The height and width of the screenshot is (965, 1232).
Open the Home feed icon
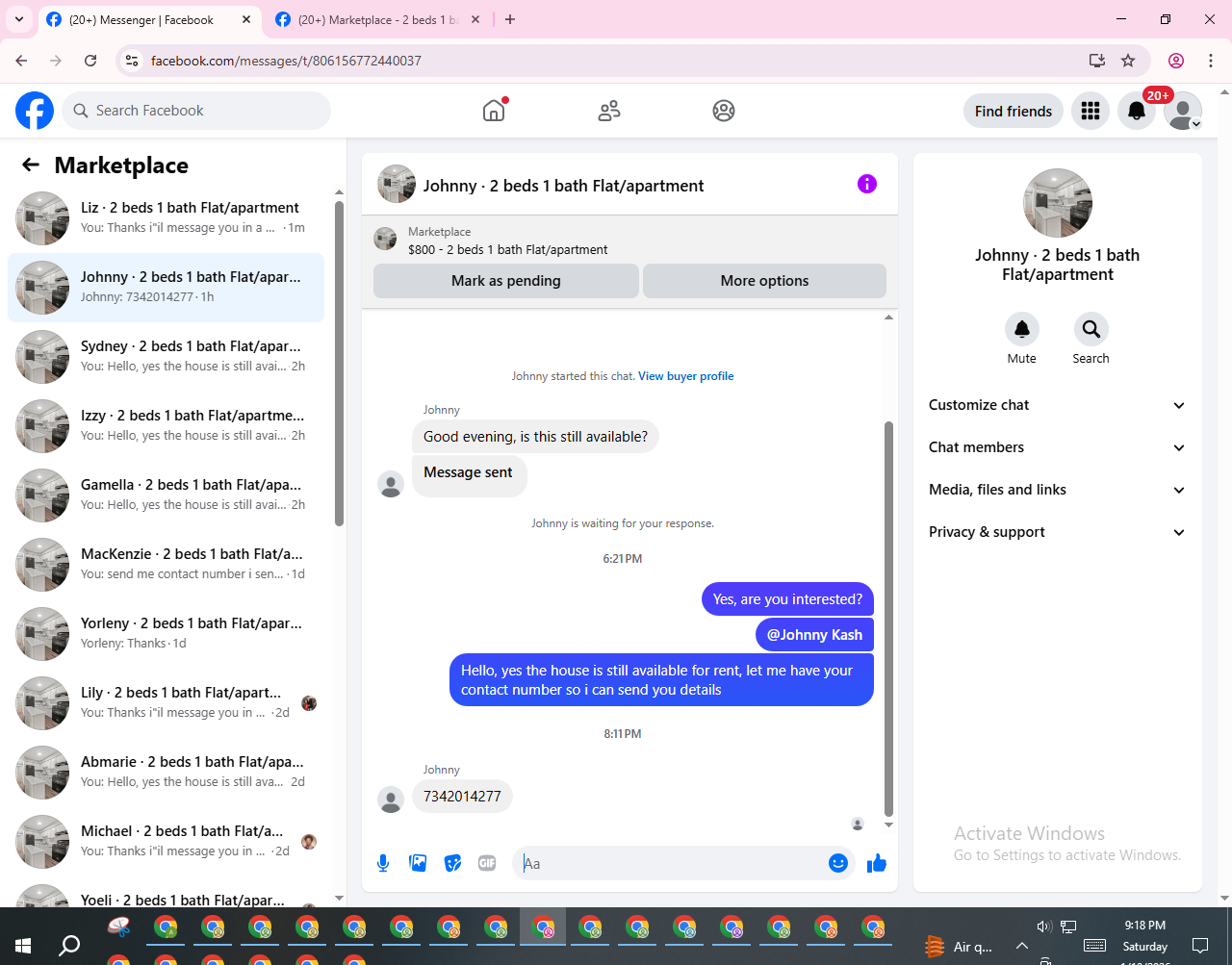pyautogui.click(x=494, y=111)
